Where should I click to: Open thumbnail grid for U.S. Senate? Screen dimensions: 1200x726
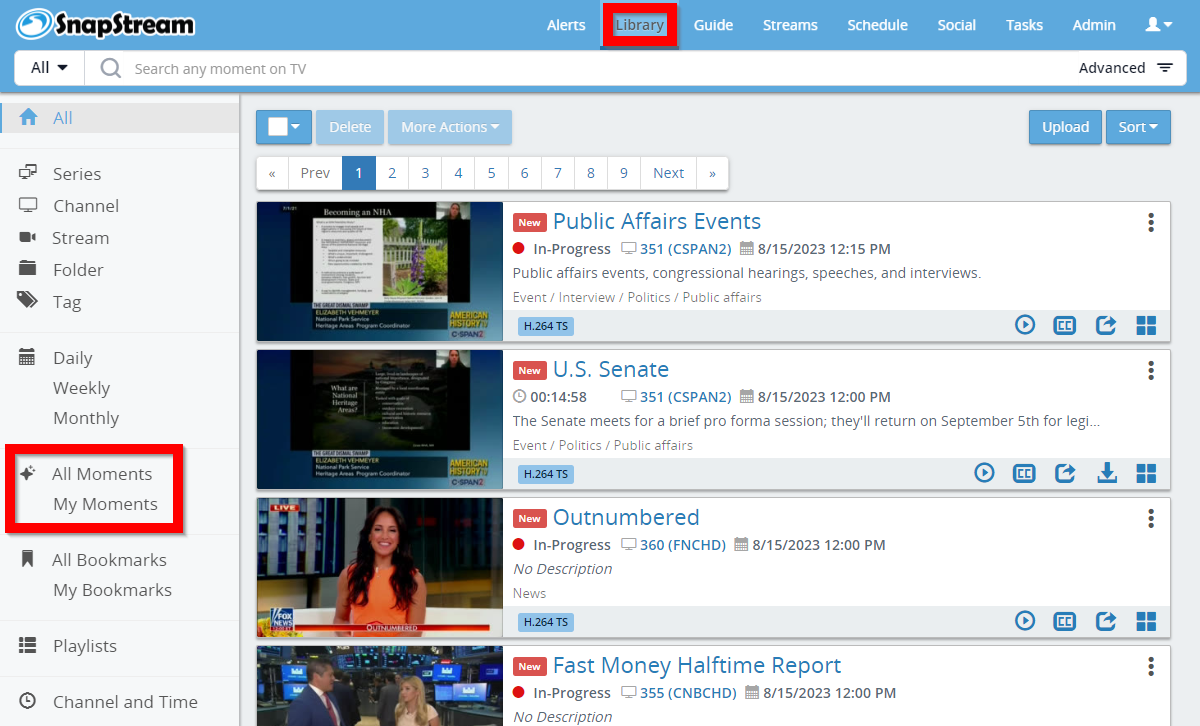click(1146, 473)
